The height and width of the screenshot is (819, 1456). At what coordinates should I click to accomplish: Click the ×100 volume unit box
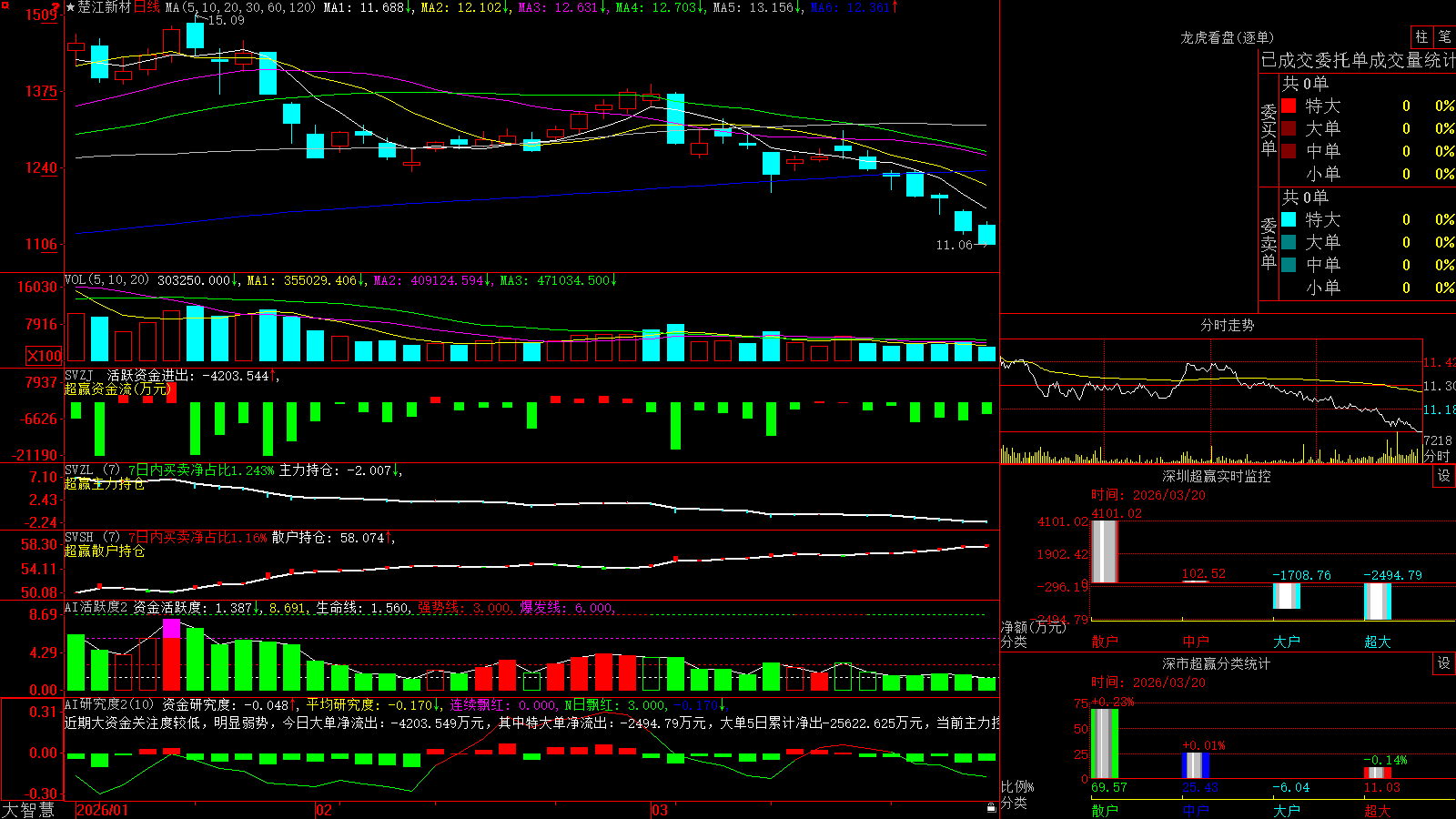click(x=45, y=356)
